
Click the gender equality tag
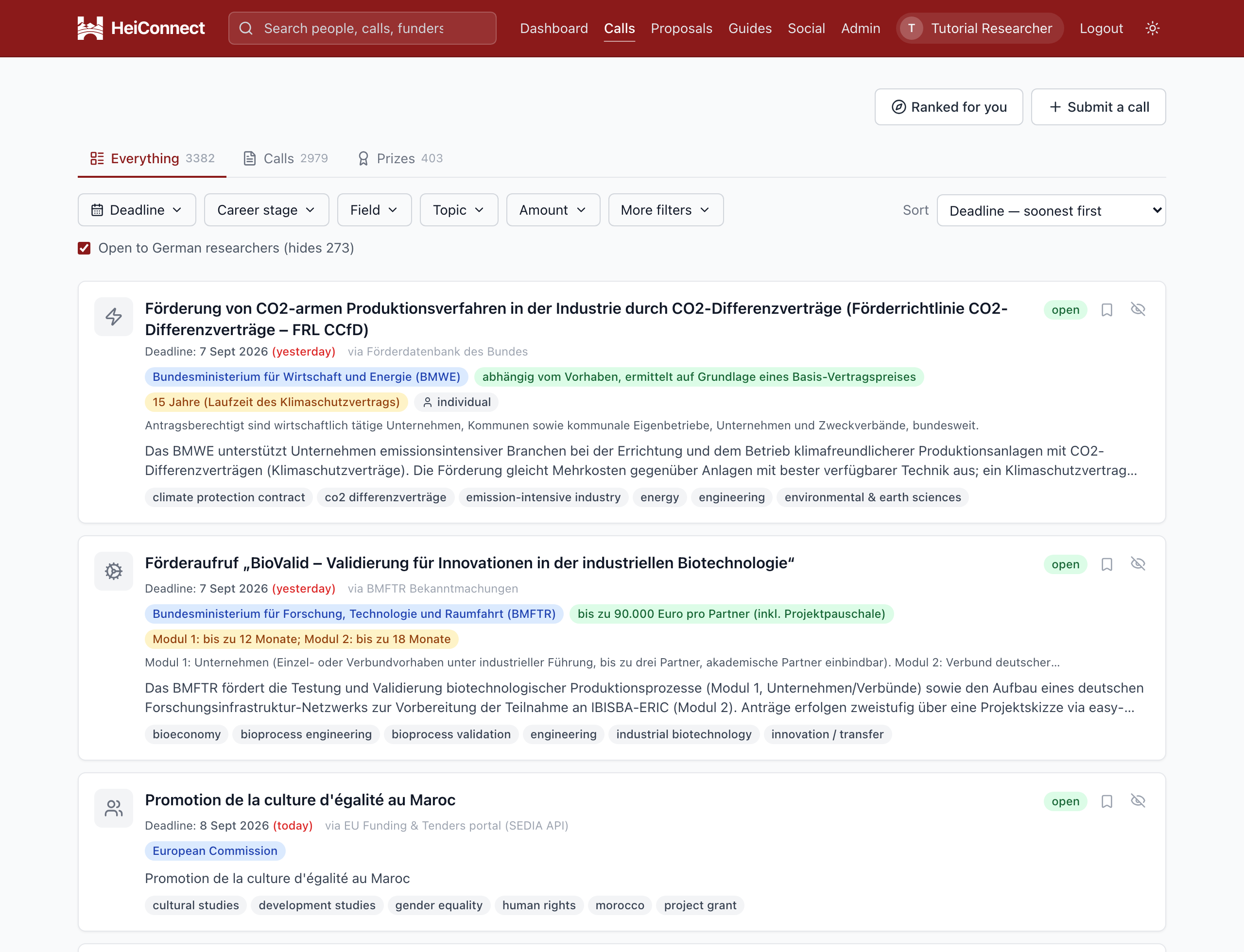pos(438,905)
